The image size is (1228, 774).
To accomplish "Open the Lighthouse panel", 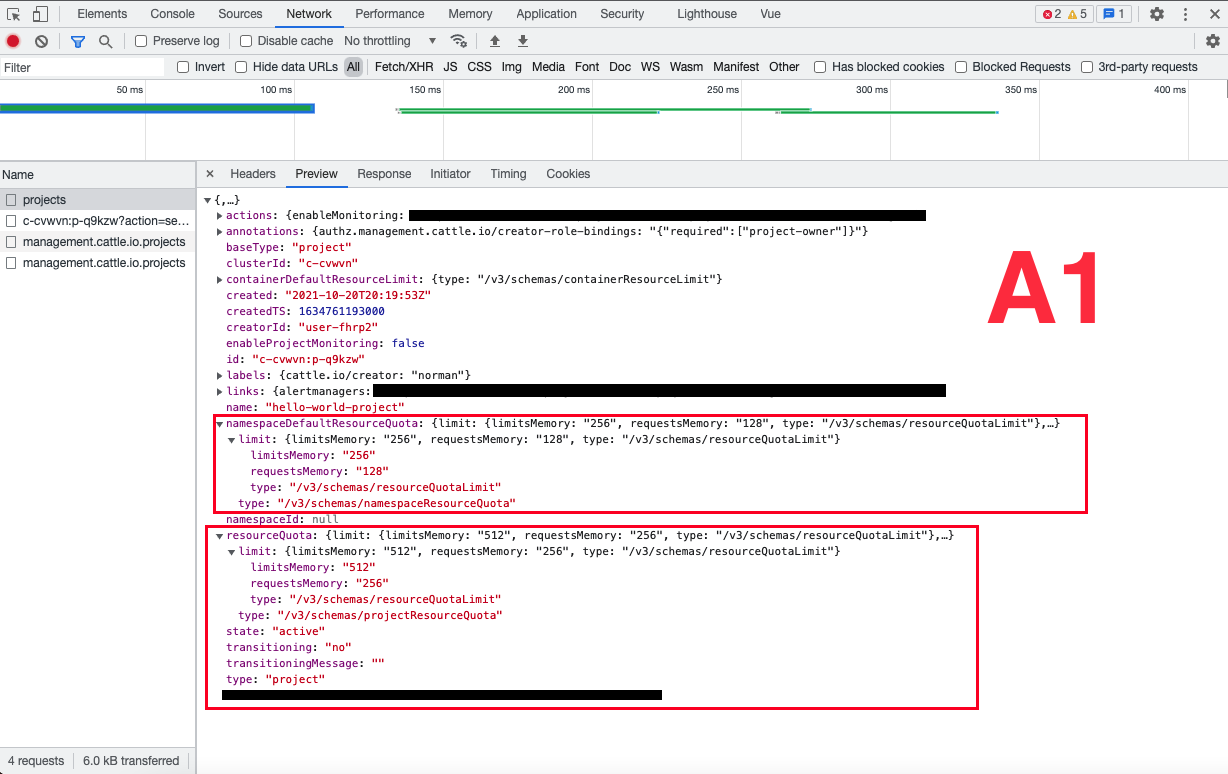I will [x=706, y=14].
